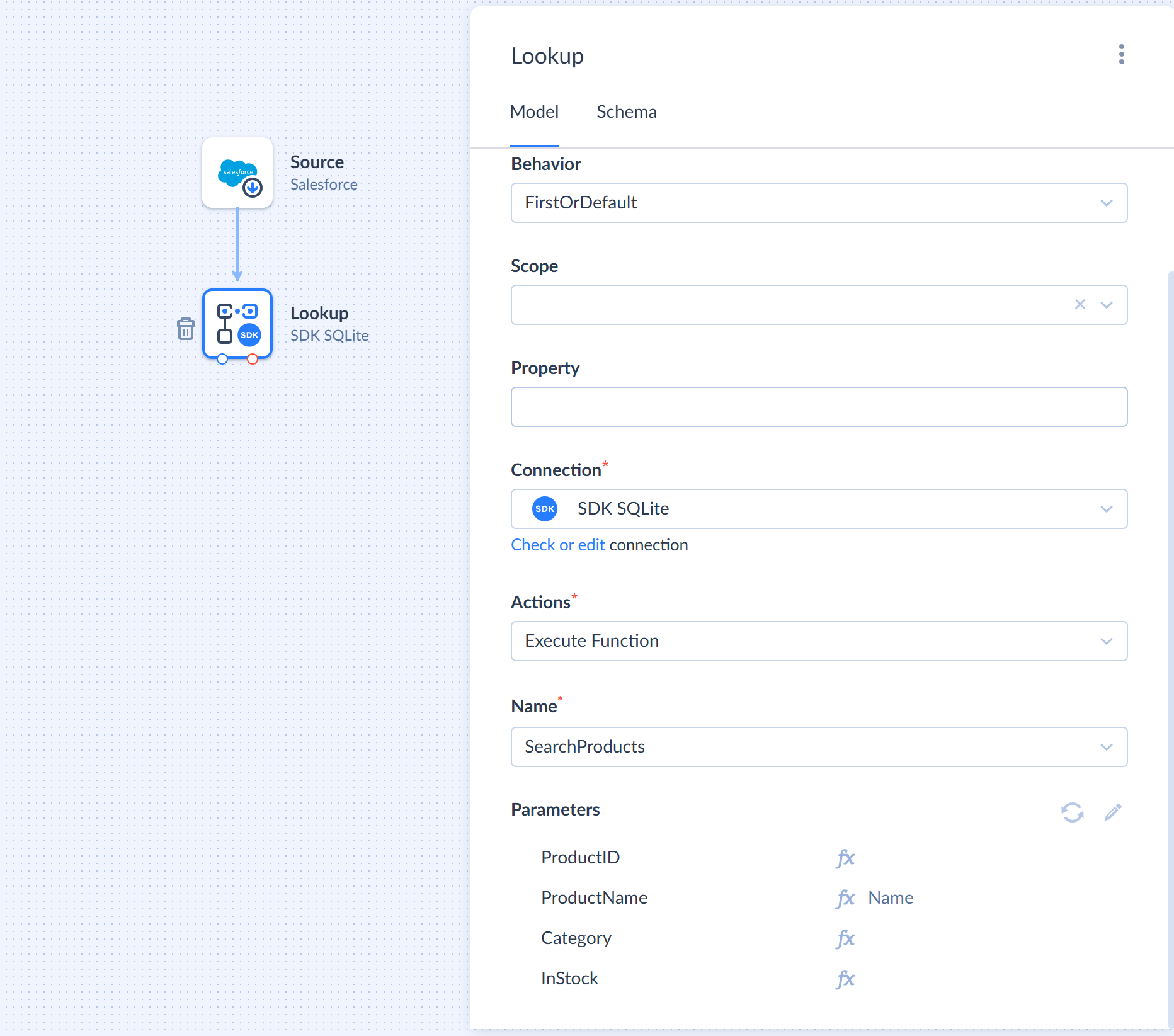Click the Name value for ProductName parameter

(891, 898)
